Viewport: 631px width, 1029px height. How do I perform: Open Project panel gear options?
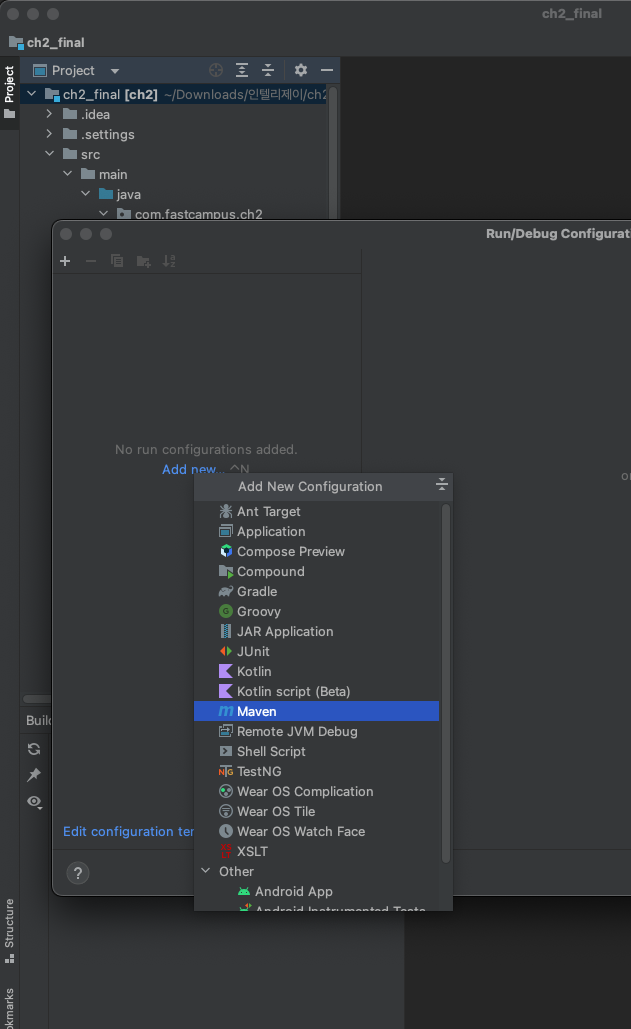300,70
